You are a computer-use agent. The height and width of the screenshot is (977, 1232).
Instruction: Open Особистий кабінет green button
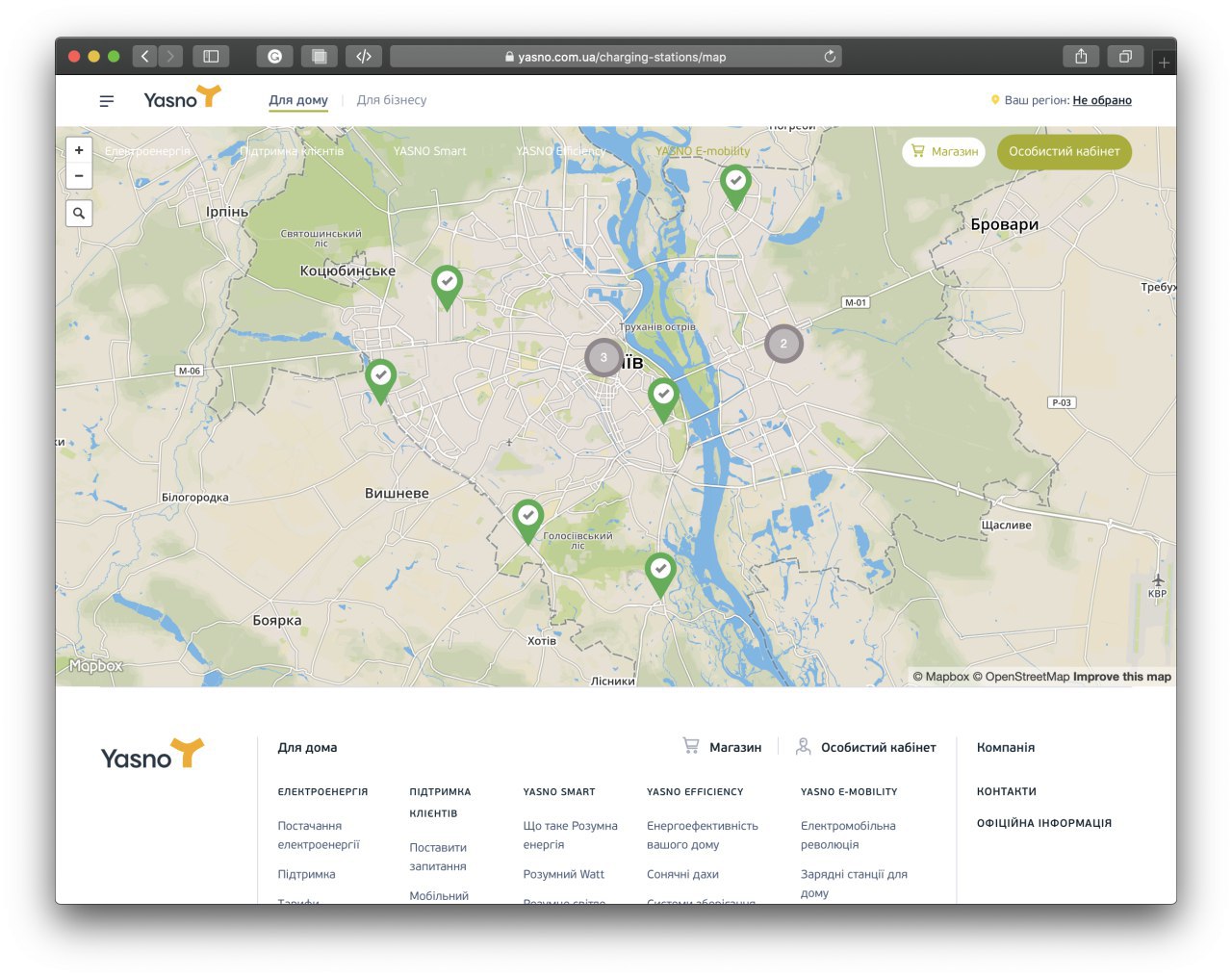[1065, 151]
